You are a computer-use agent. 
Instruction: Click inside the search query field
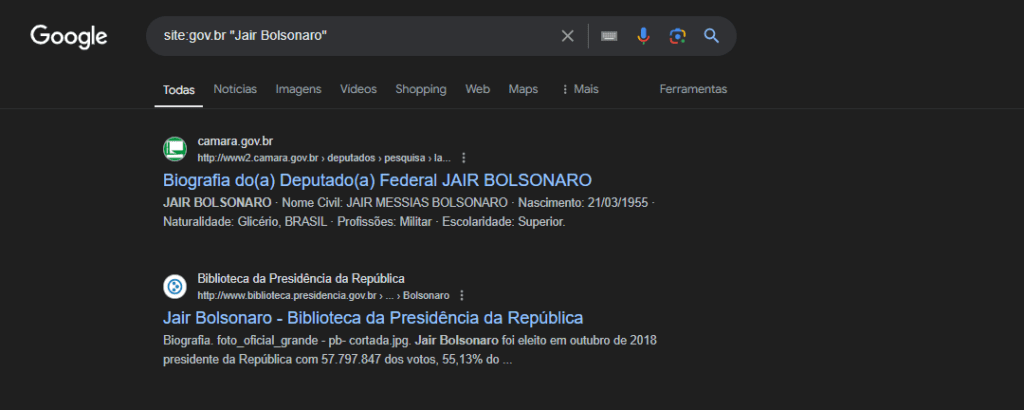pos(350,36)
